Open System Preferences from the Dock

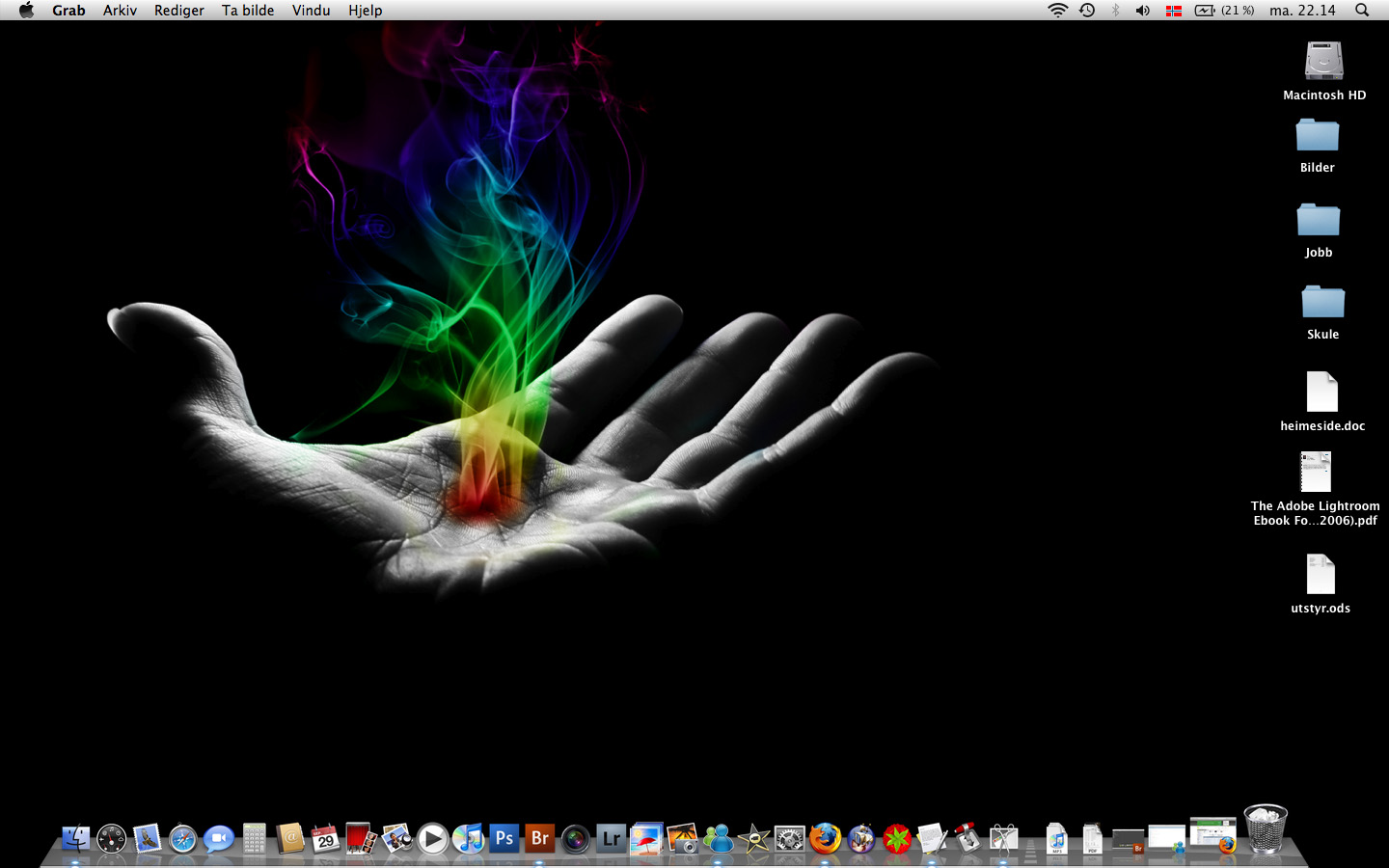(x=789, y=838)
